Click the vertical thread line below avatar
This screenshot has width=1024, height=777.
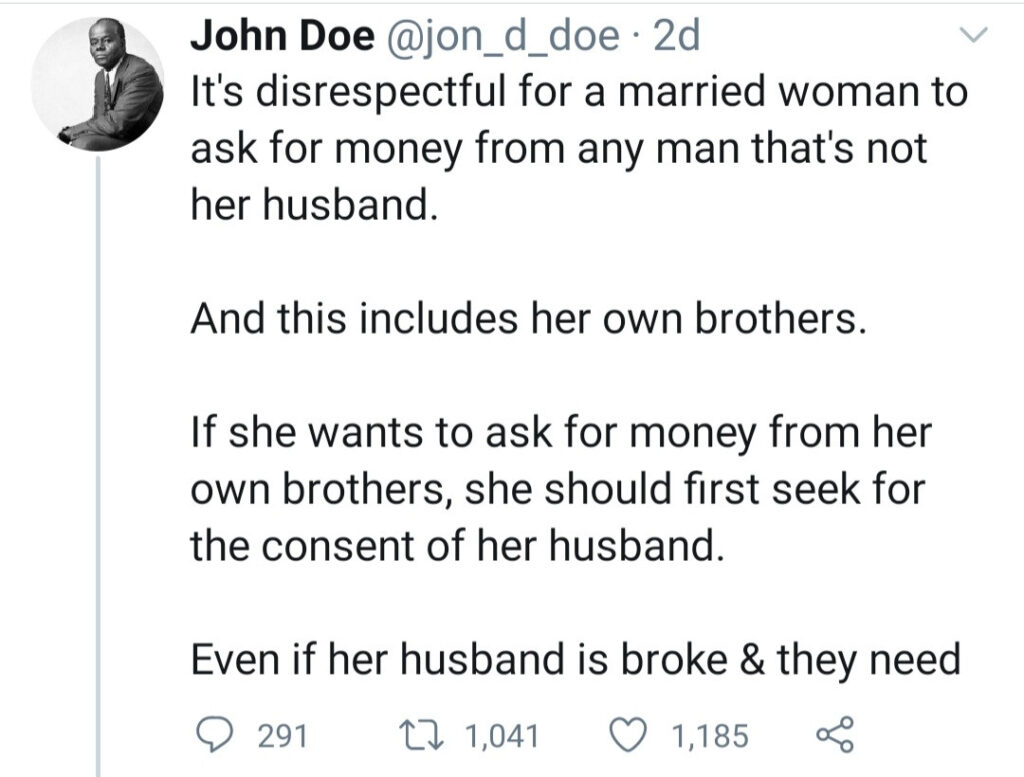[x=99, y=466]
